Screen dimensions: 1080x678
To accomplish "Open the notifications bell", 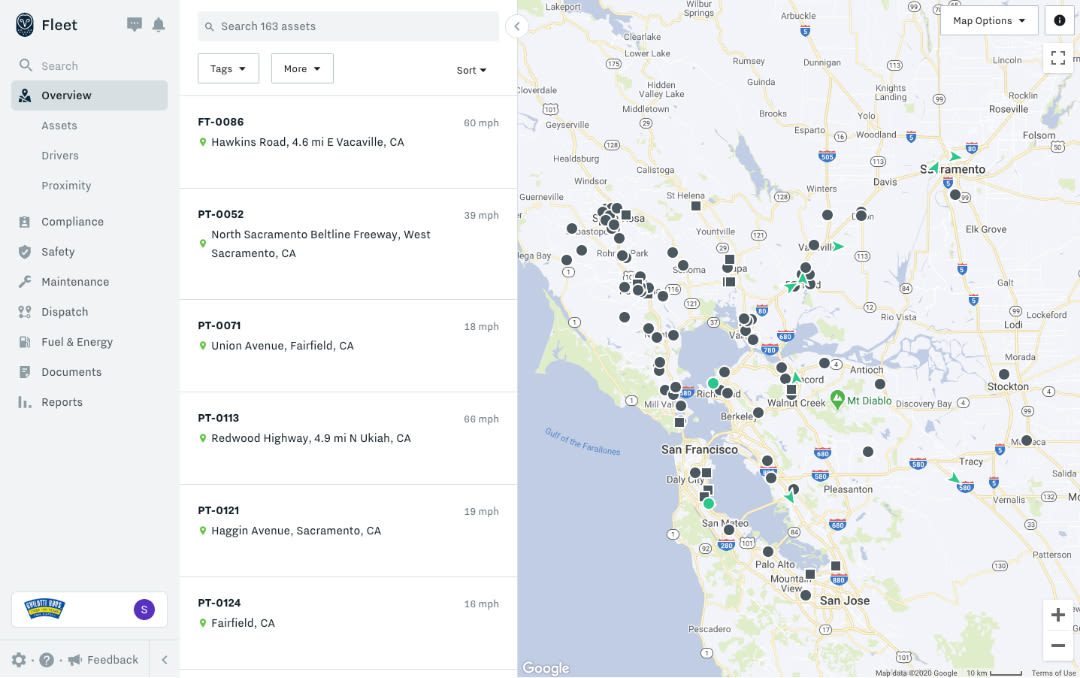I will 158,25.
